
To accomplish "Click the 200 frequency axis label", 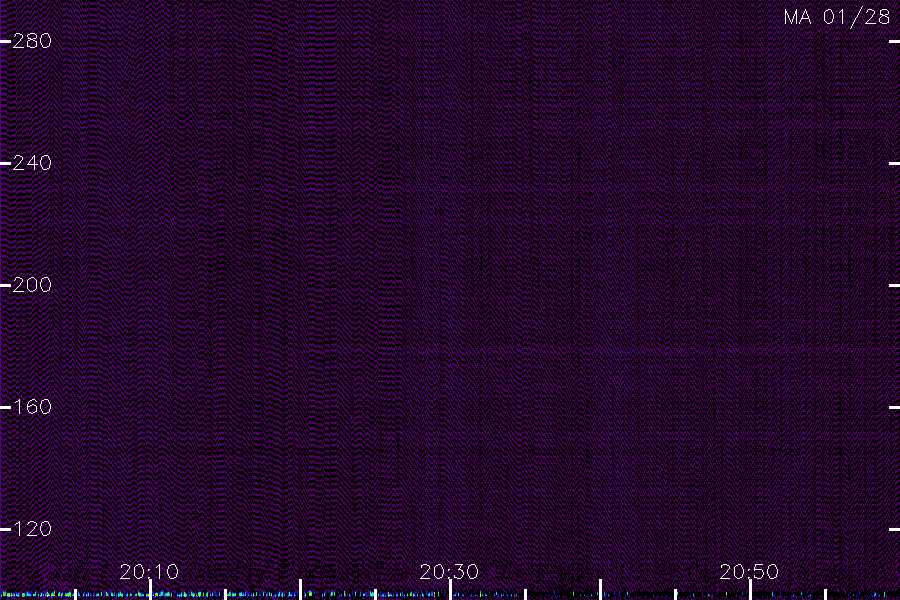I will point(32,285).
